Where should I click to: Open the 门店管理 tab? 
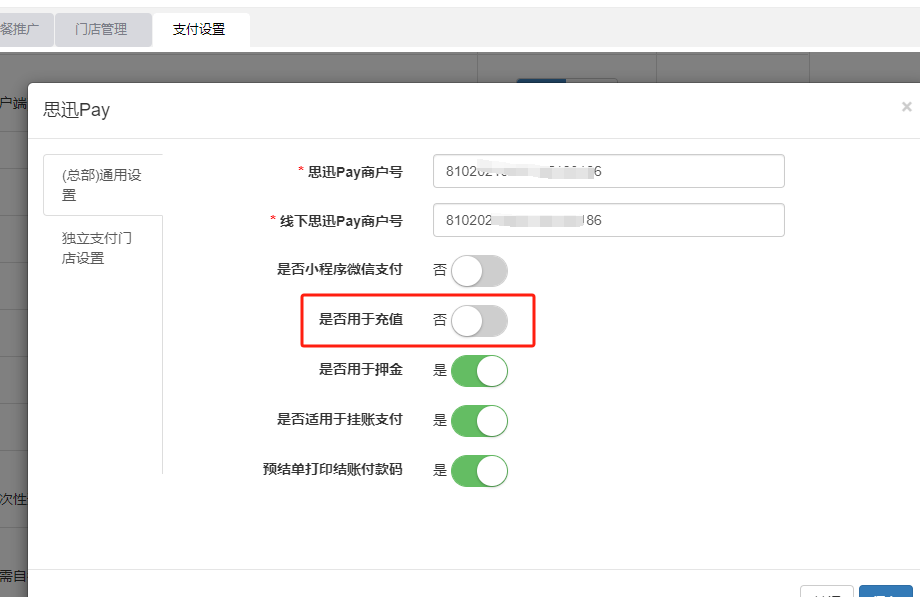(x=103, y=29)
